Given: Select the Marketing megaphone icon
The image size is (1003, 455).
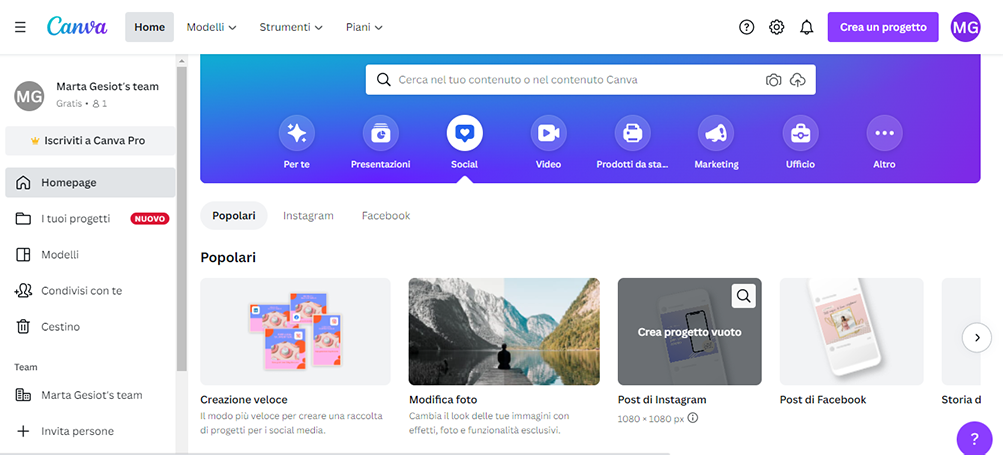Looking at the screenshot, I should [716, 133].
